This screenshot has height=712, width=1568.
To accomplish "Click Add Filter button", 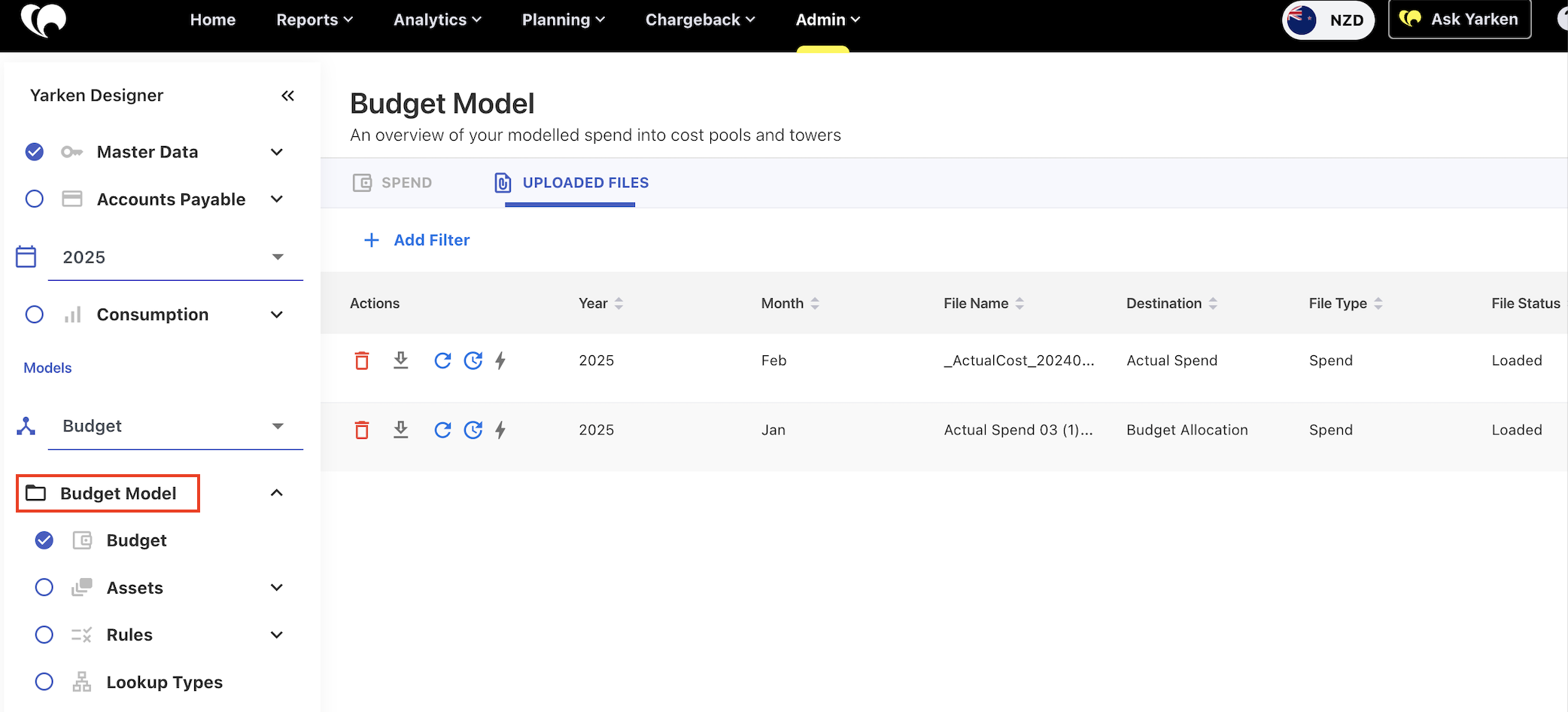I will click(417, 240).
